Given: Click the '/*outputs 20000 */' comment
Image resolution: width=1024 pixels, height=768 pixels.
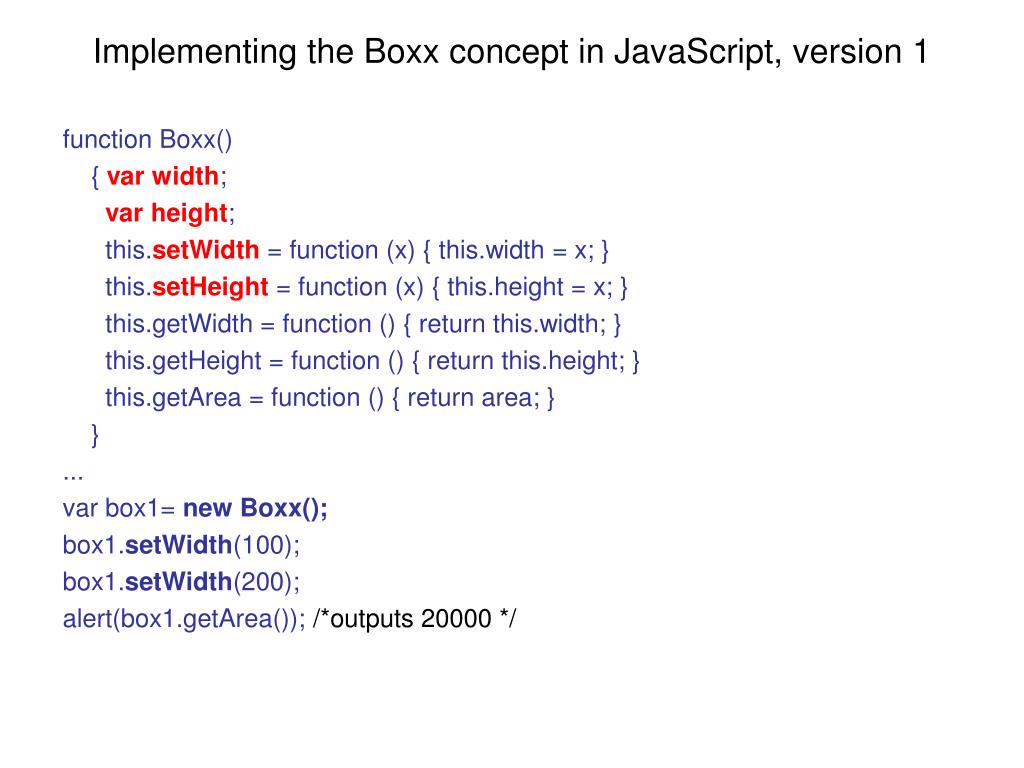Looking at the screenshot, I should [415, 619].
